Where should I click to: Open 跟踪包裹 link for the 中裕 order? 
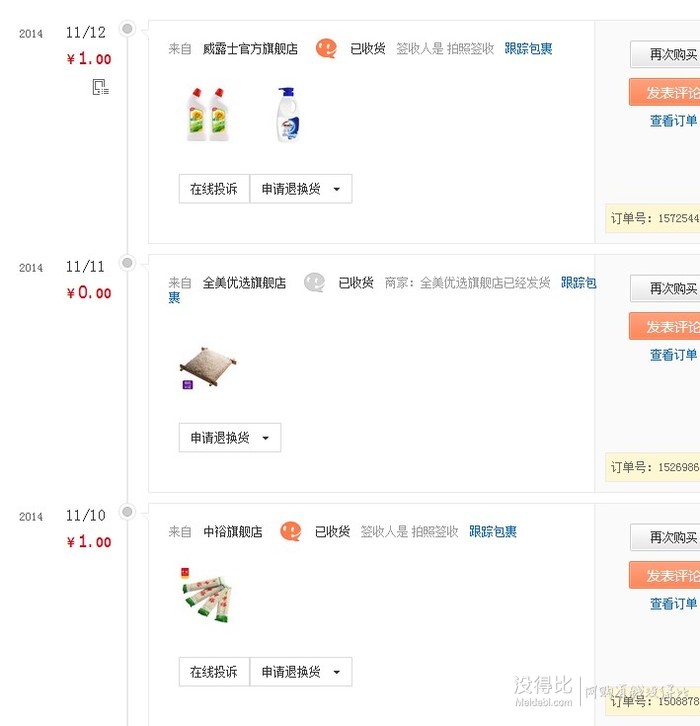click(493, 532)
